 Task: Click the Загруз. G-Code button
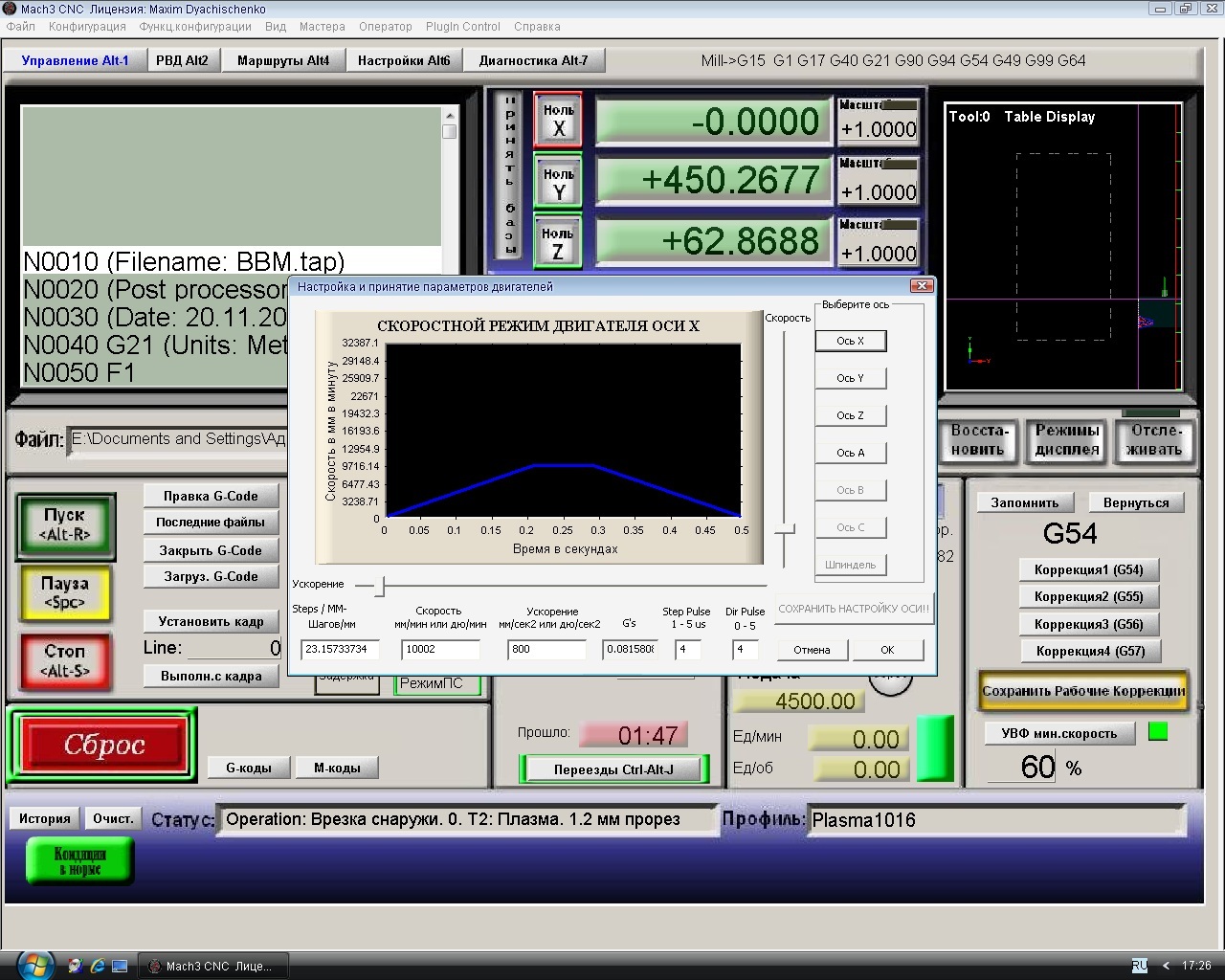tap(211, 576)
